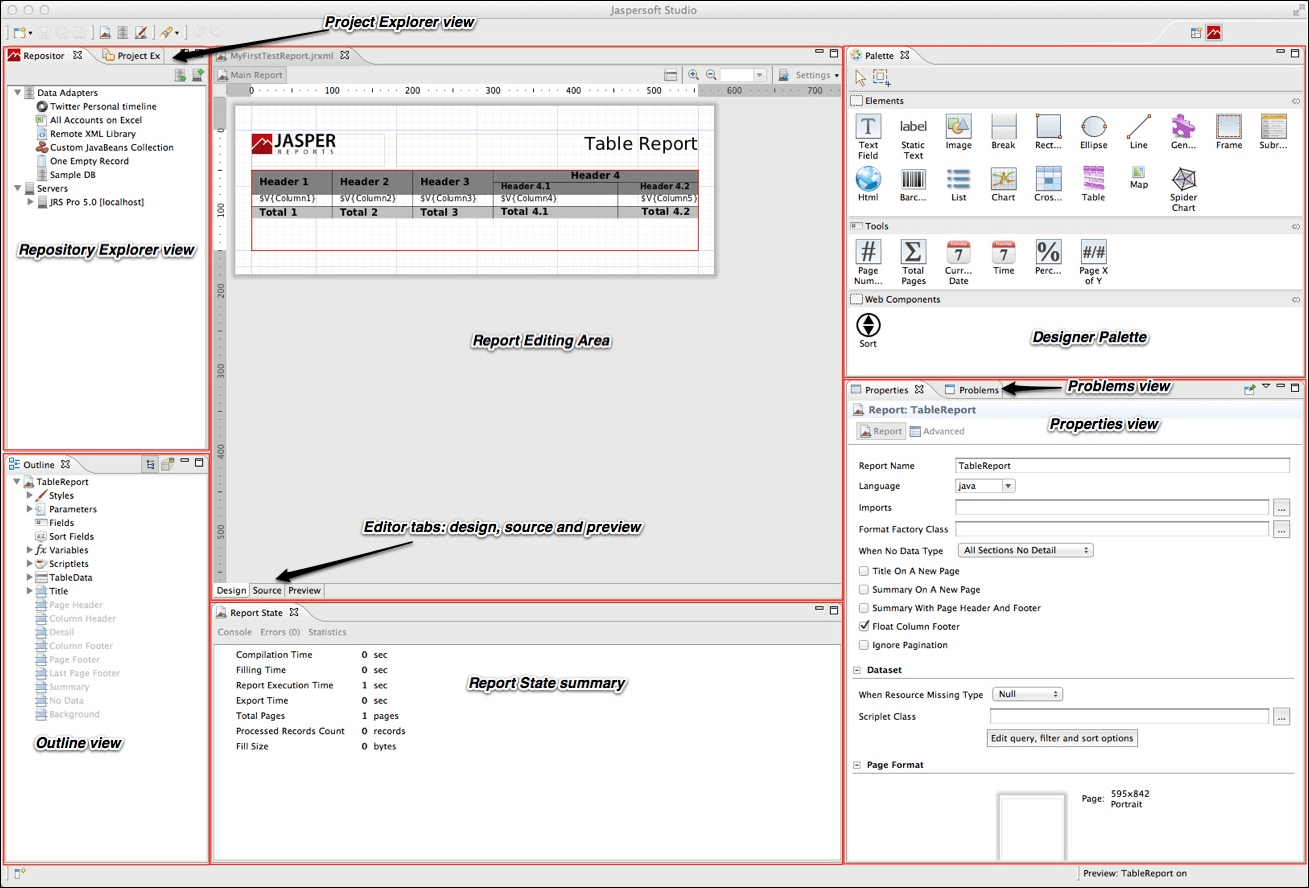Click Edit query, filter and sort options
The height and width of the screenshot is (888, 1309).
[1061, 738]
